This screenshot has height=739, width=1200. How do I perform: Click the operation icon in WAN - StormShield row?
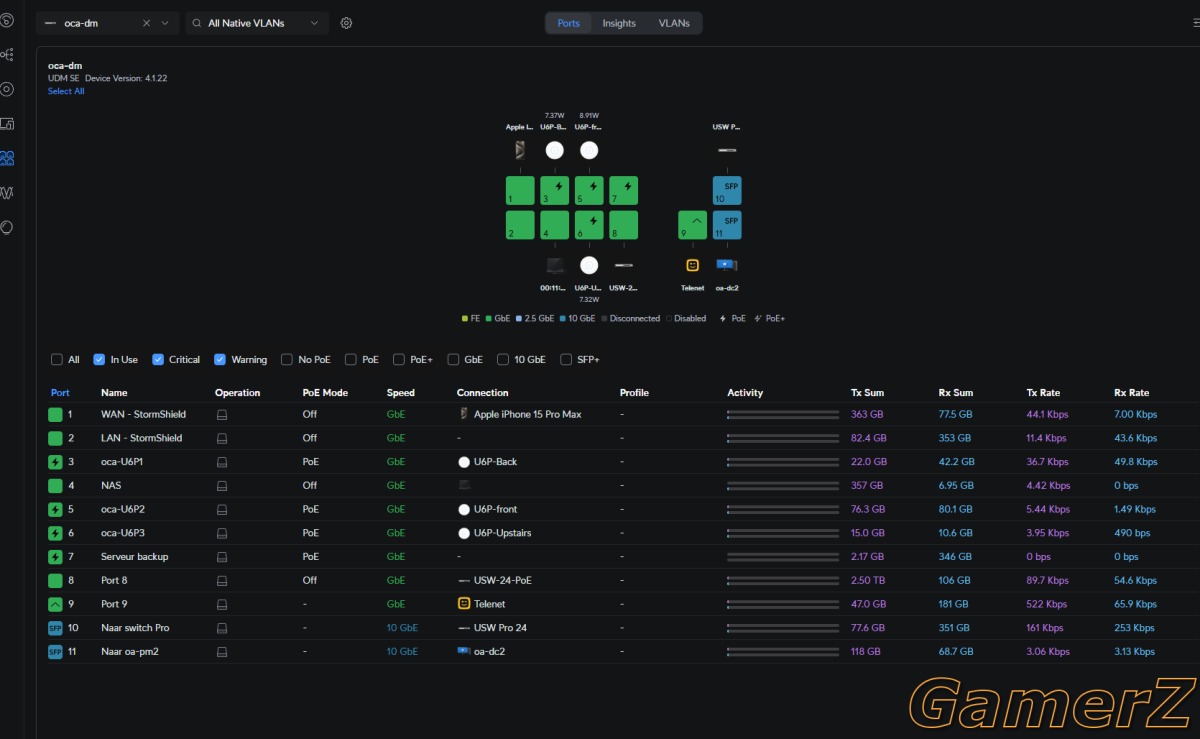coord(222,414)
